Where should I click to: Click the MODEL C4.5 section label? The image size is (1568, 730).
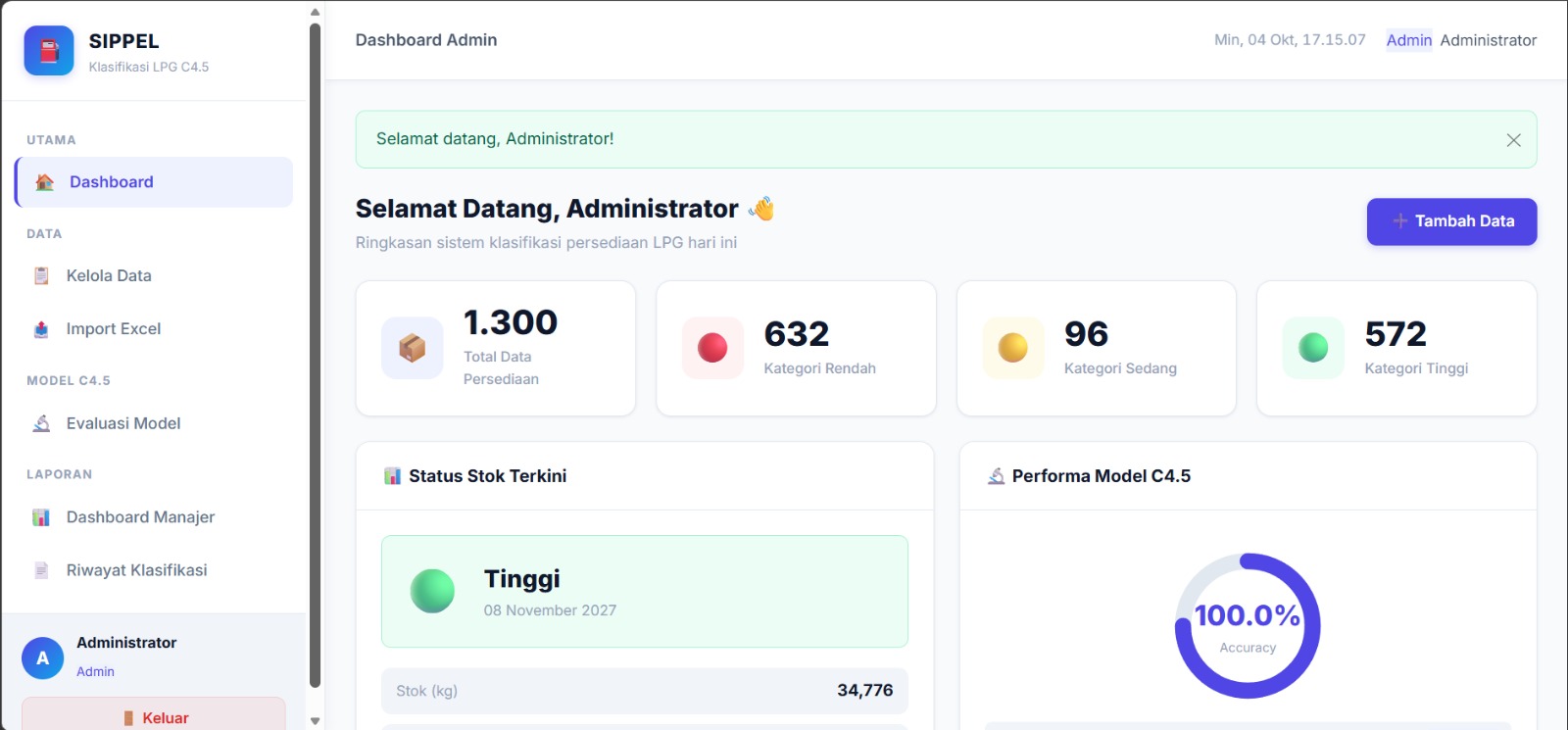69,381
